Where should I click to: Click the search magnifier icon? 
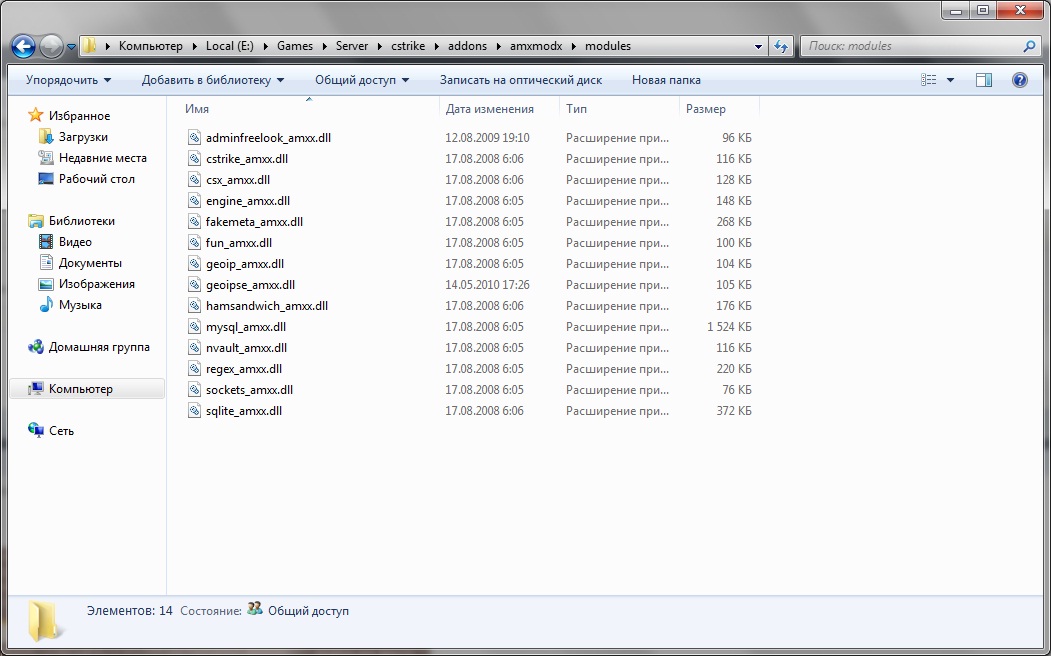[1030, 46]
